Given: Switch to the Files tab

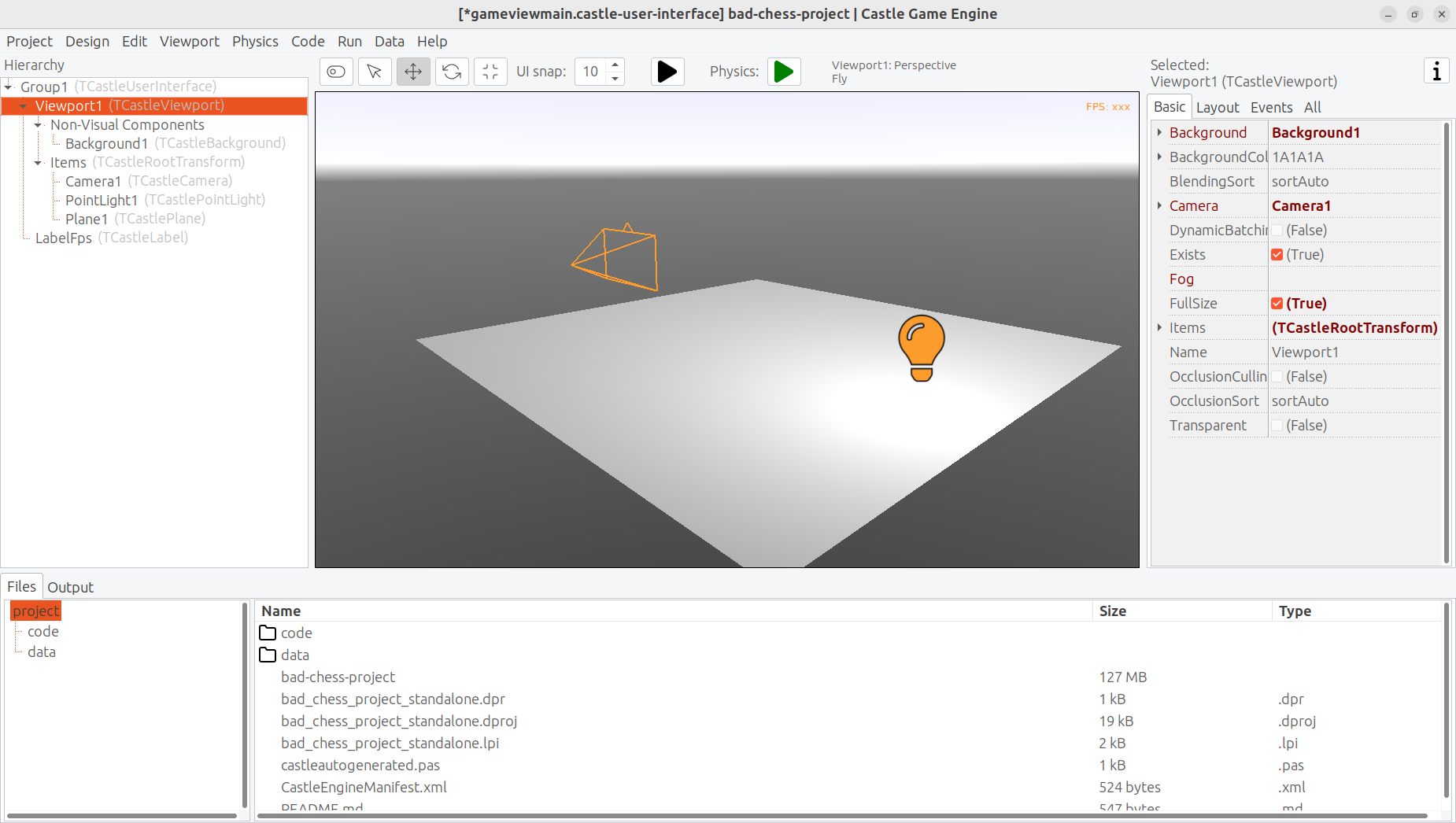Looking at the screenshot, I should point(21,586).
